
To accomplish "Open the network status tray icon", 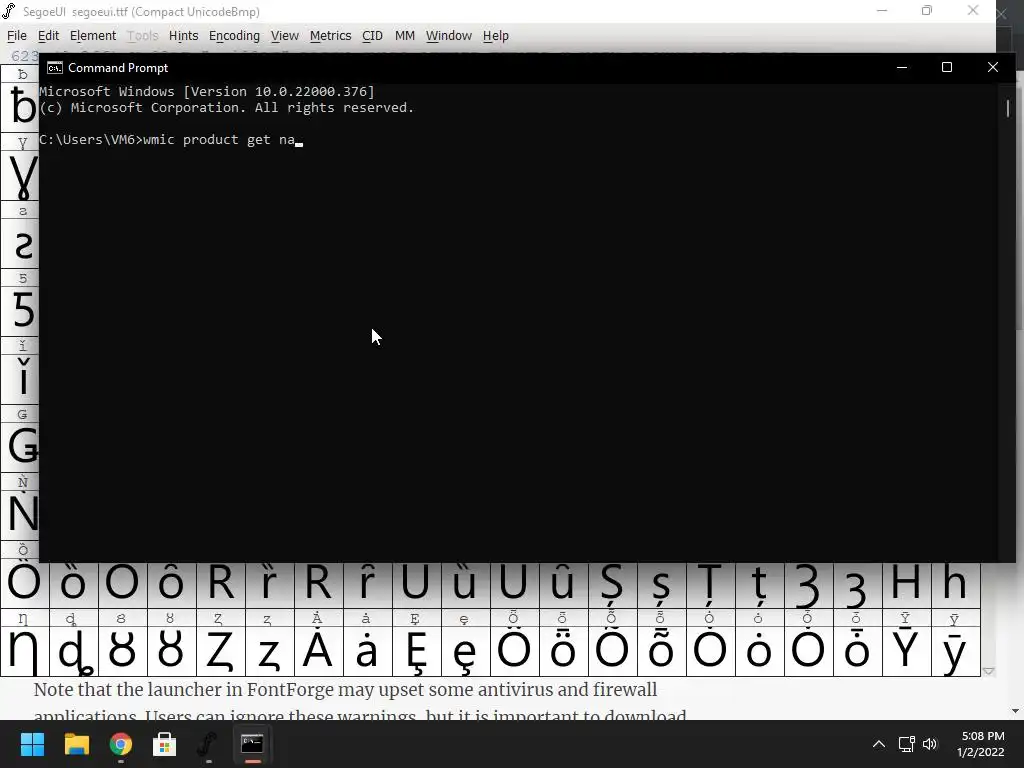I will [x=906, y=744].
